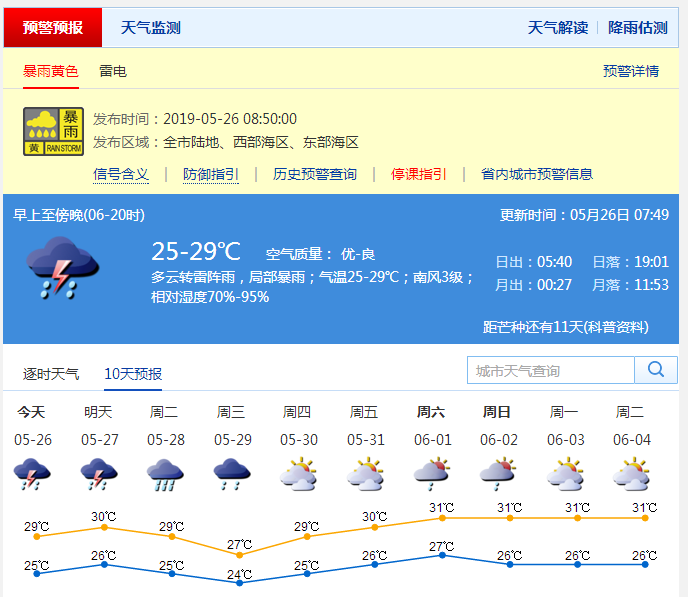Viewport: 688px width, 597px height.
Task: Switch to the 天气监测 tab
Action: [150, 28]
